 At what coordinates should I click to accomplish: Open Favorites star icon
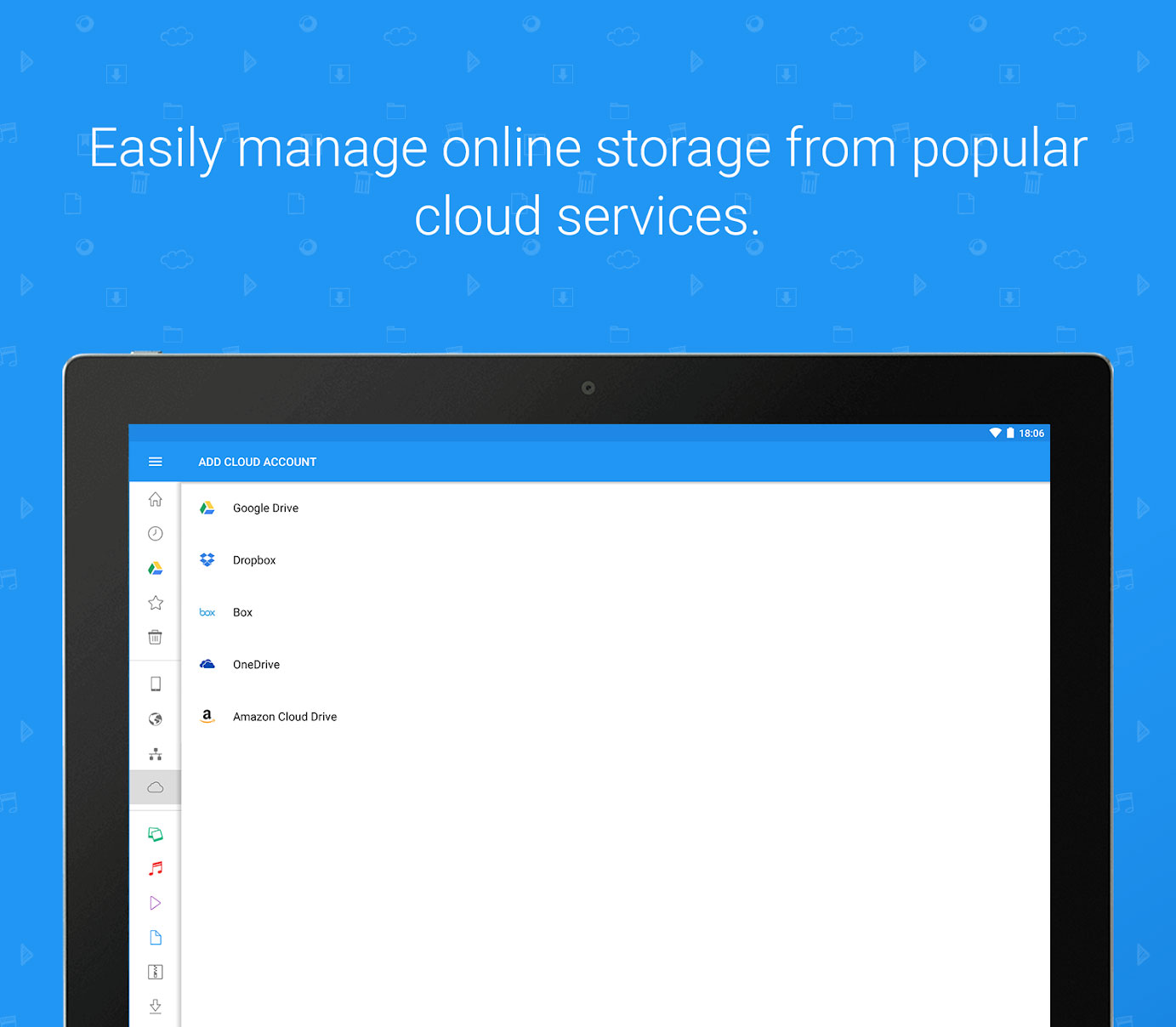click(x=156, y=603)
